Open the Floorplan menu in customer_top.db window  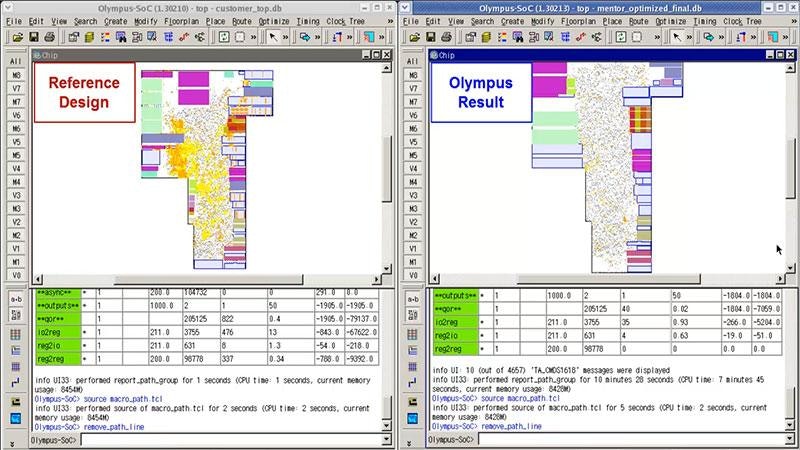tap(181, 21)
